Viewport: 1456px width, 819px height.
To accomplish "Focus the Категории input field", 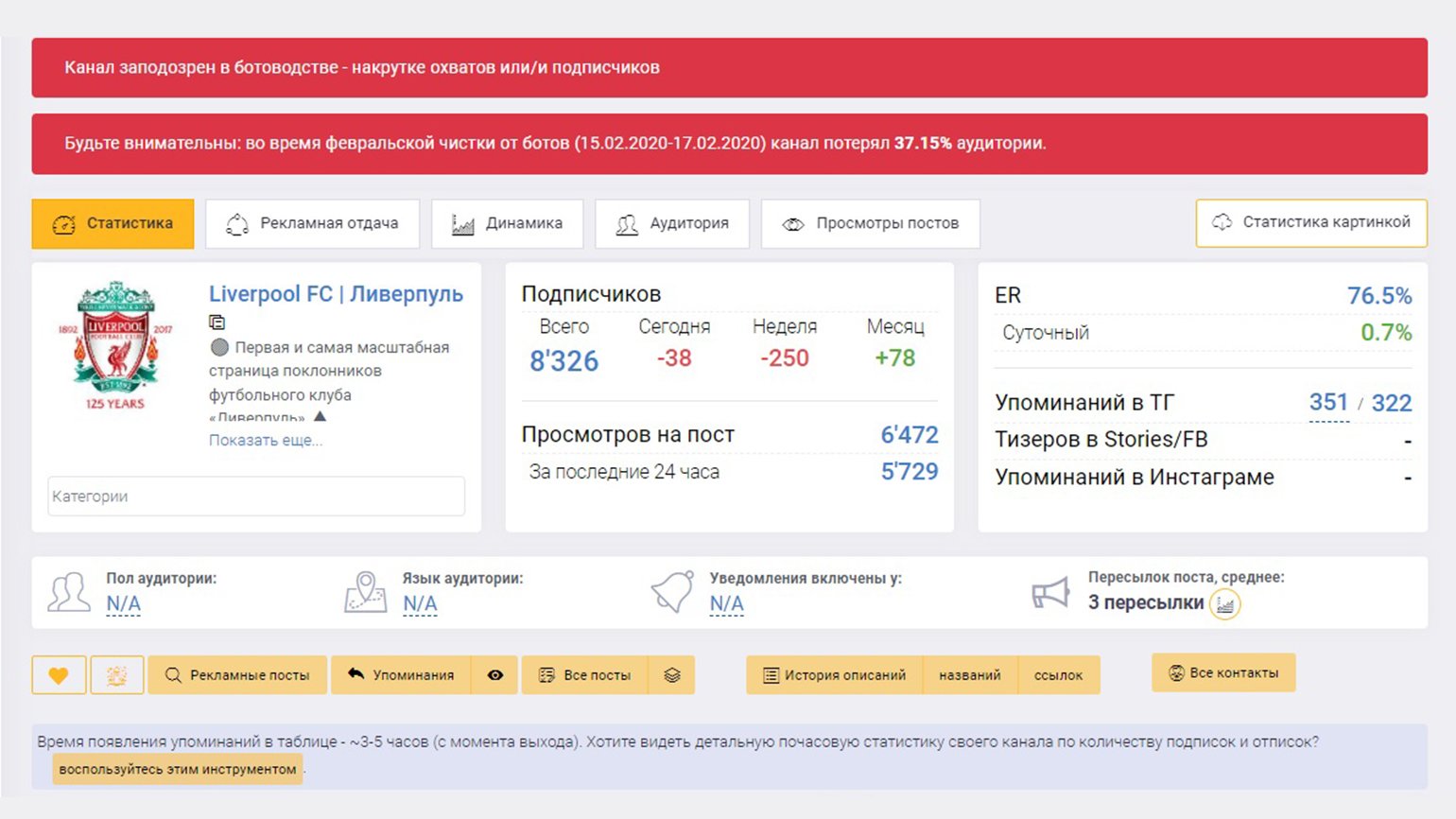I will pos(256,497).
